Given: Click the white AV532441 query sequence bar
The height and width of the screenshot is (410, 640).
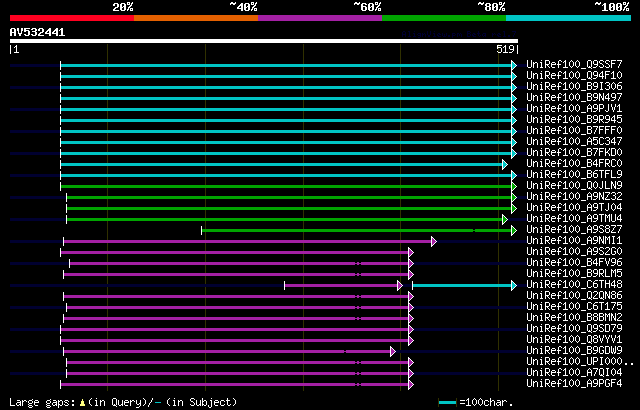Looking at the screenshot, I should tap(264, 41).
